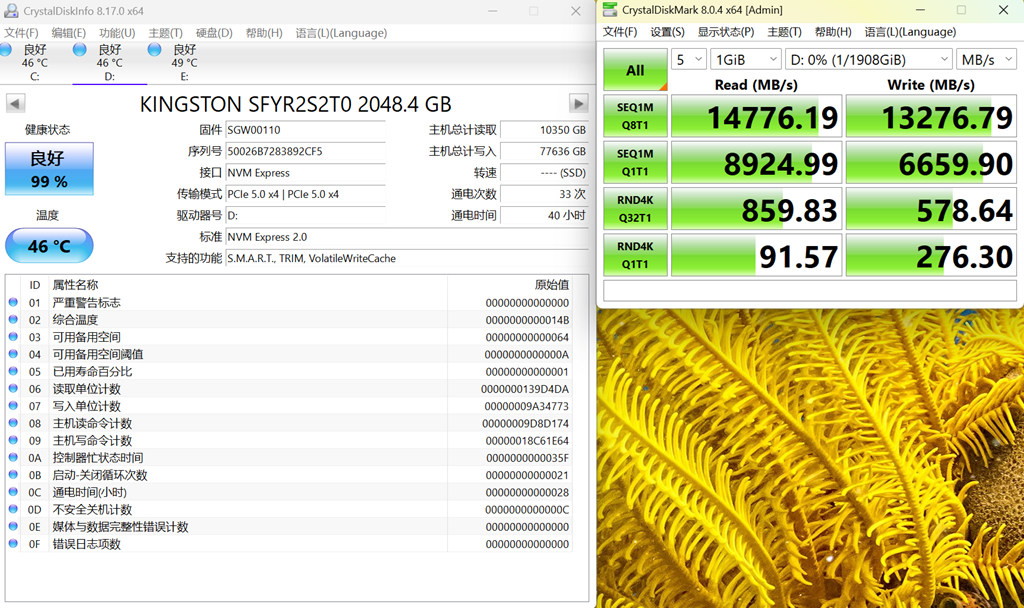The image size is (1024, 608).
Task: Click the NVM Express 2.0 standard field
Action: point(406,237)
